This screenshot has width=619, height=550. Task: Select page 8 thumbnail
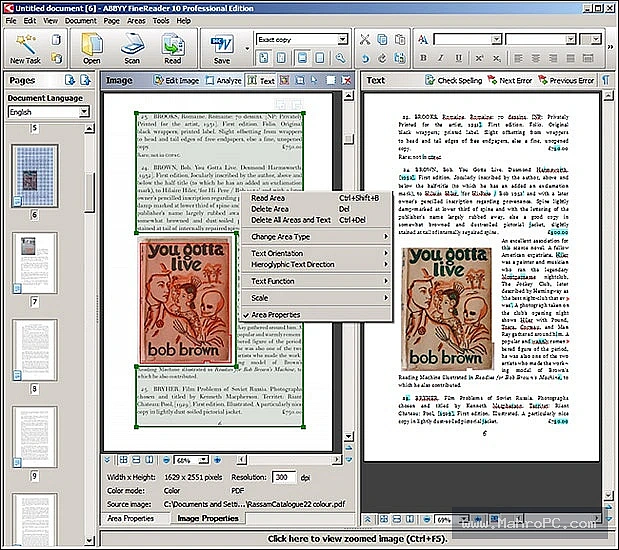(35, 350)
